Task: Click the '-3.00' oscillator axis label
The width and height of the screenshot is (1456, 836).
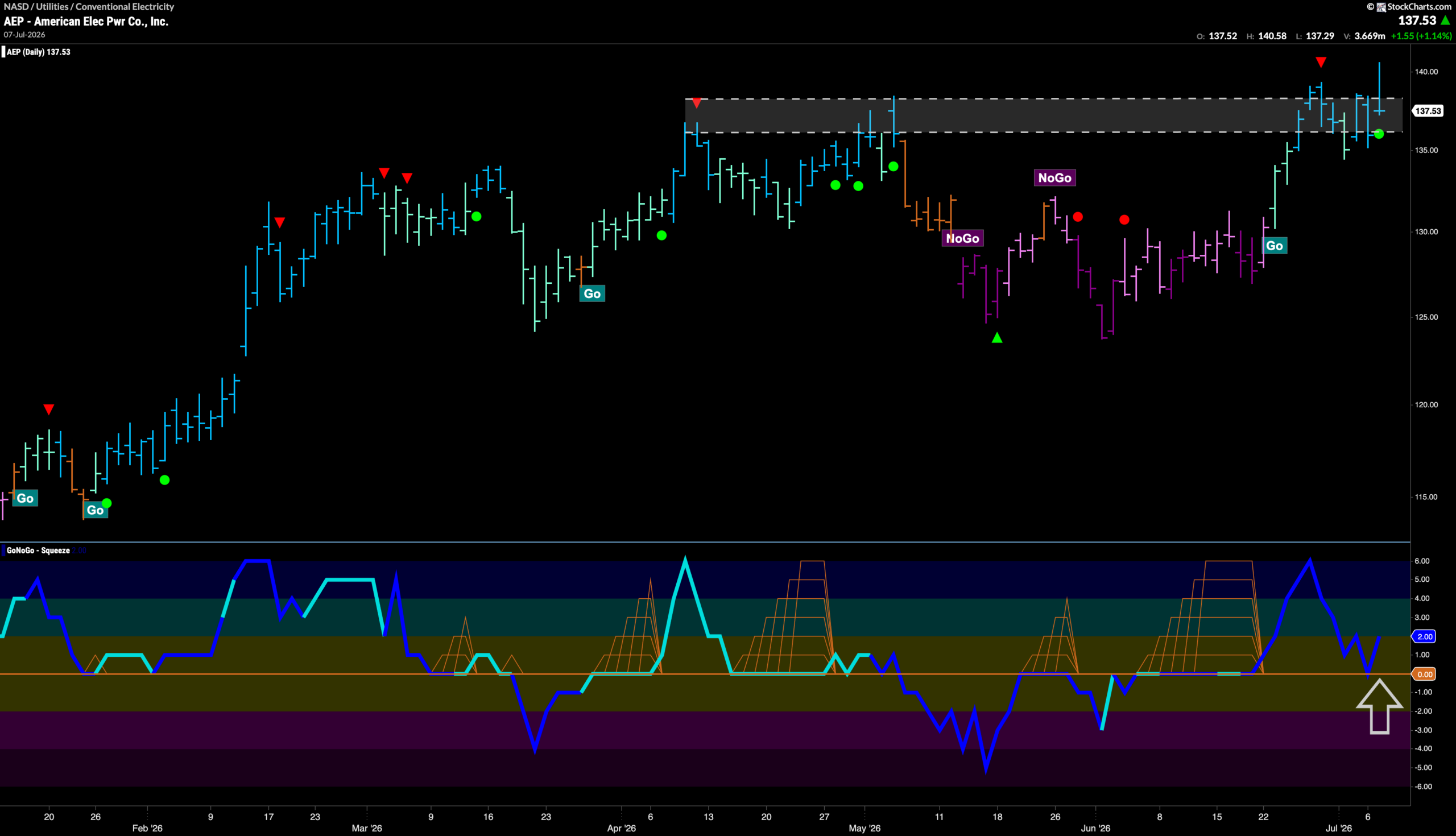Action: (x=1422, y=730)
